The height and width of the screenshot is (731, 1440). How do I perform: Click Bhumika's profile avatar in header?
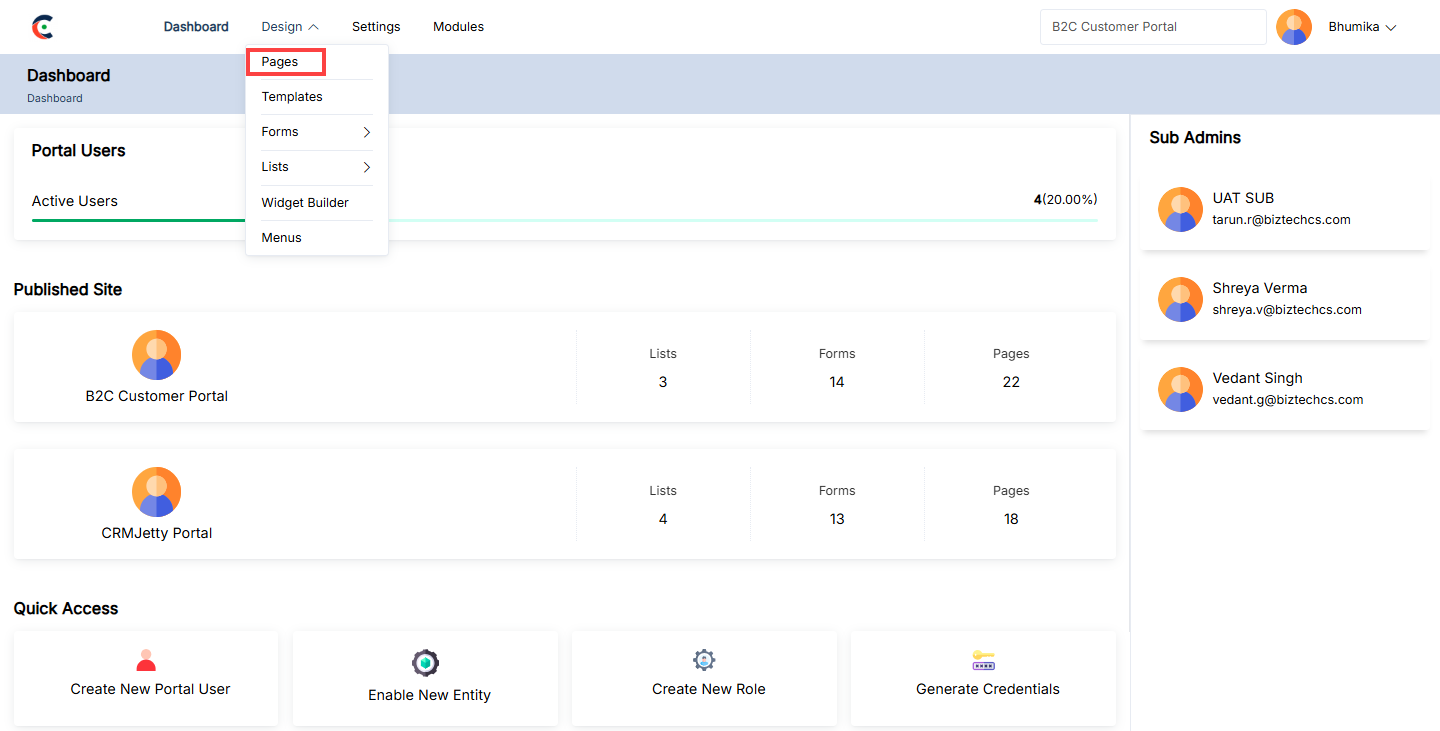1294,27
